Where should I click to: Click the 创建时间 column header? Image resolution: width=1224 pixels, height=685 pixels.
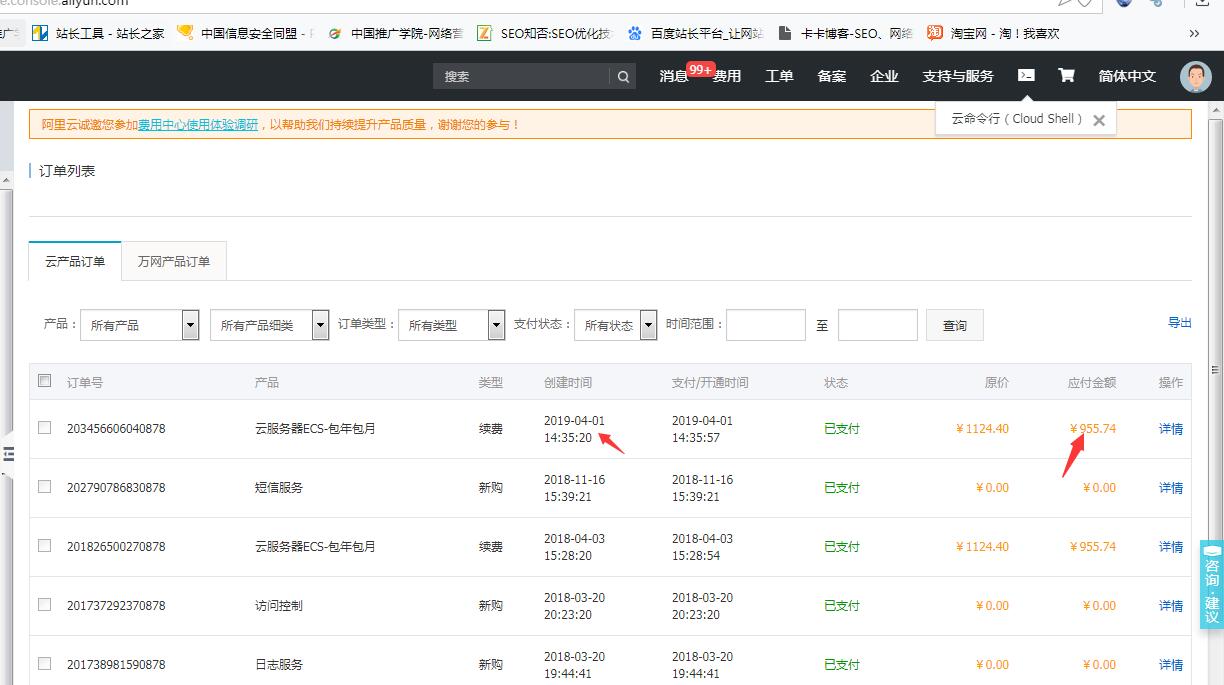(x=568, y=383)
